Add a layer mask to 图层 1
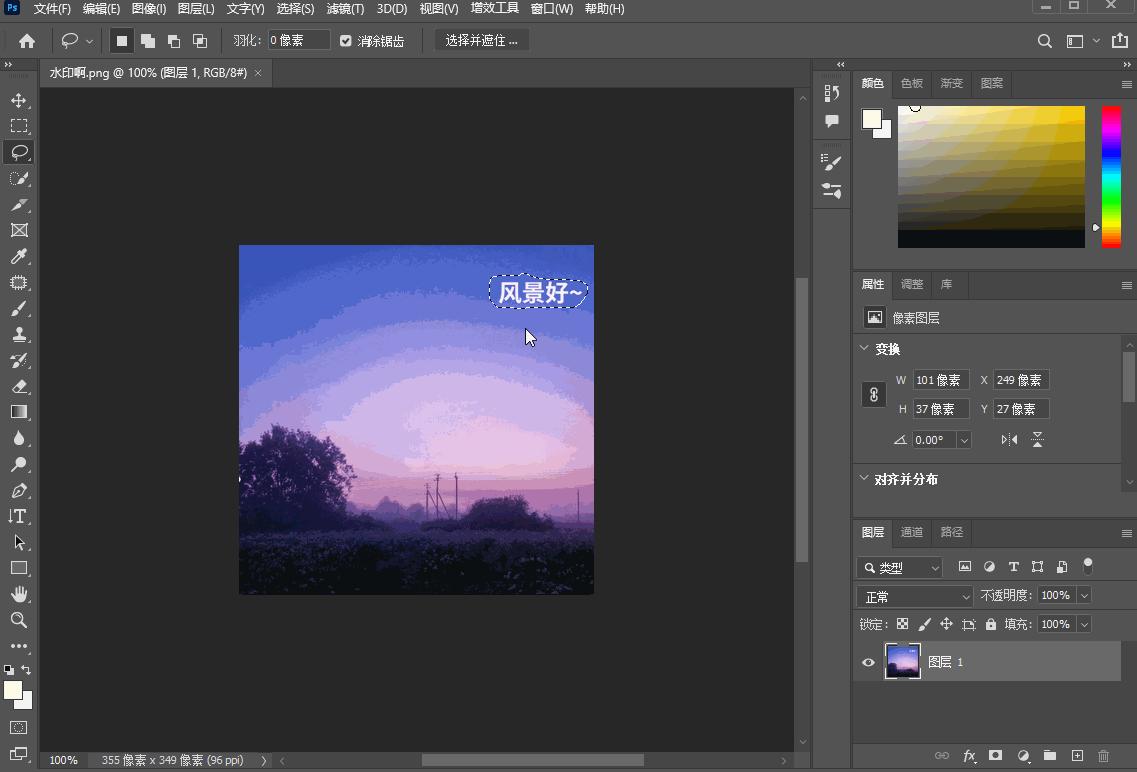The image size is (1137, 772). pyautogui.click(x=995, y=756)
